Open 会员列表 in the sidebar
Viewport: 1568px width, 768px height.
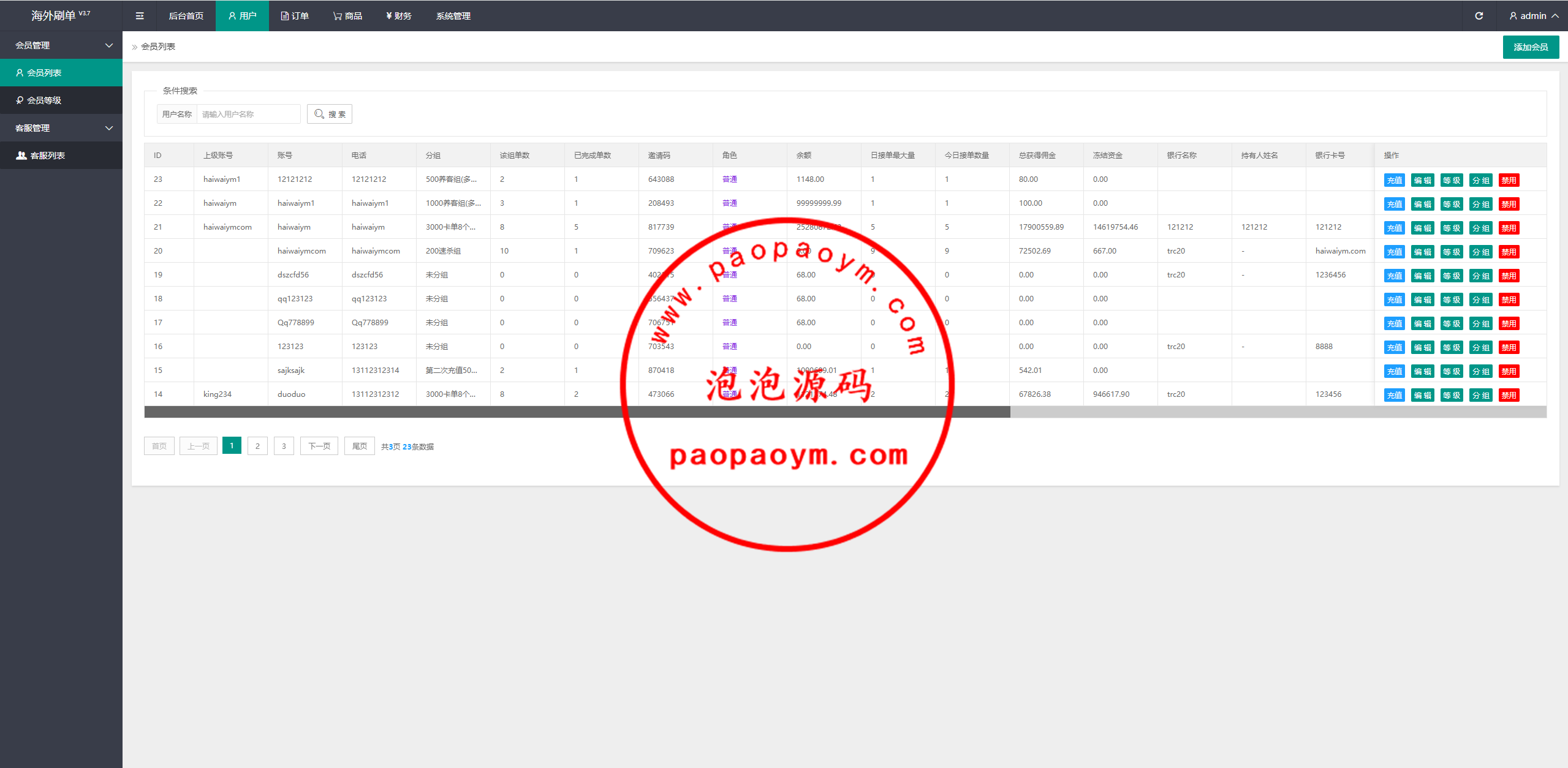point(61,73)
